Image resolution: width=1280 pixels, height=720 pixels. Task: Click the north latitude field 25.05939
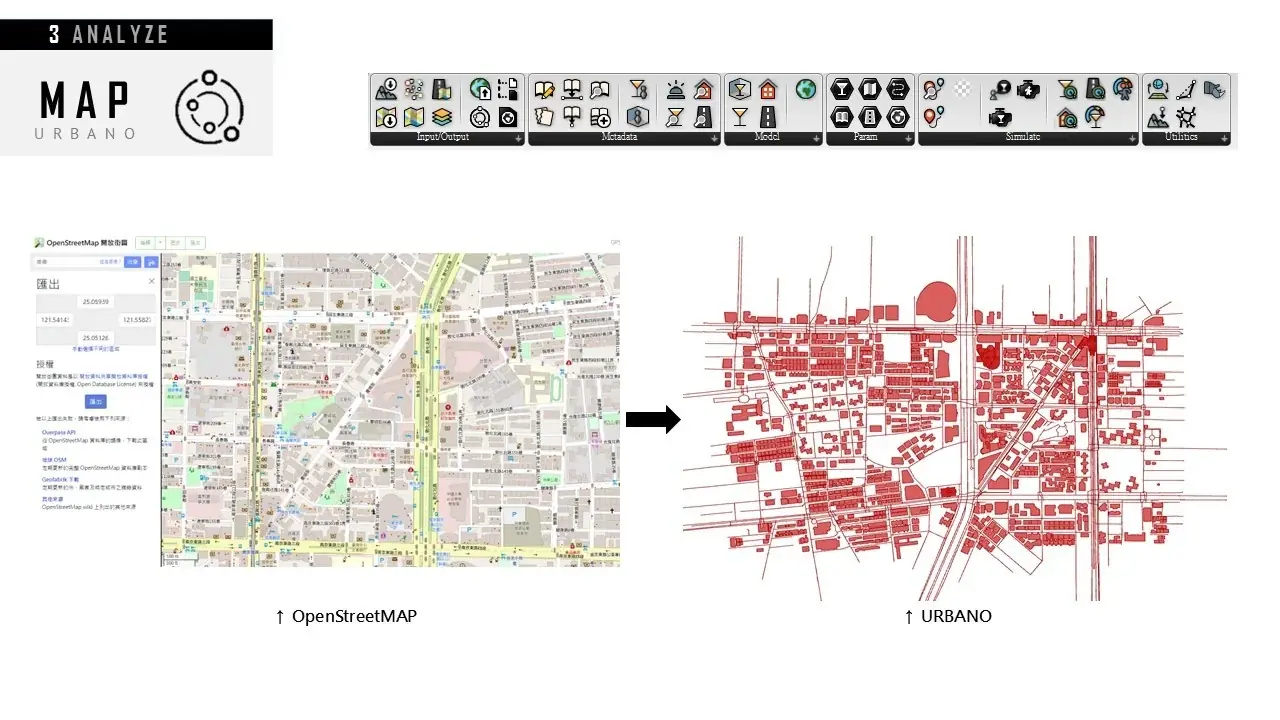tap(96, 302)
